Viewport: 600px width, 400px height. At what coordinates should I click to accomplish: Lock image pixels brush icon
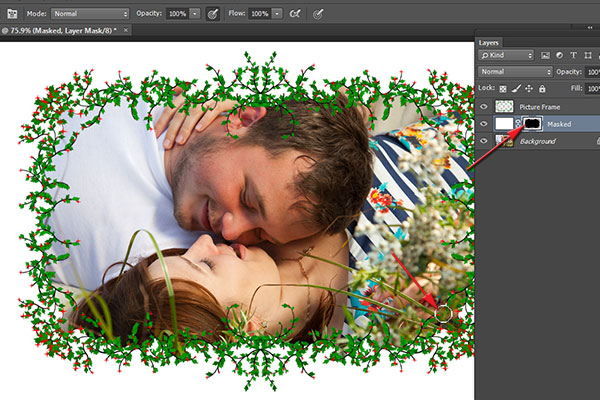point(516,89)
